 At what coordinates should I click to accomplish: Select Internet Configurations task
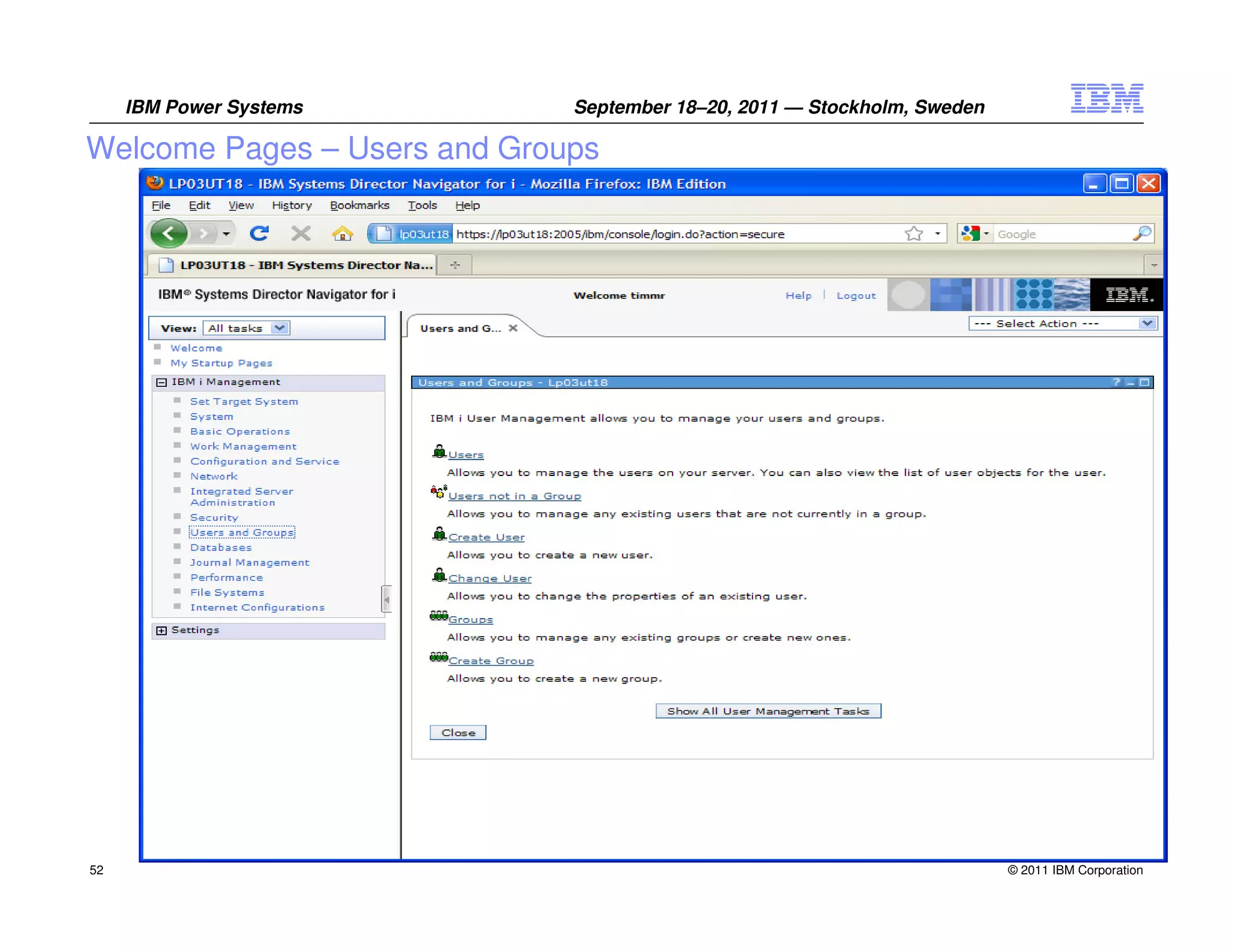(258, 607)
